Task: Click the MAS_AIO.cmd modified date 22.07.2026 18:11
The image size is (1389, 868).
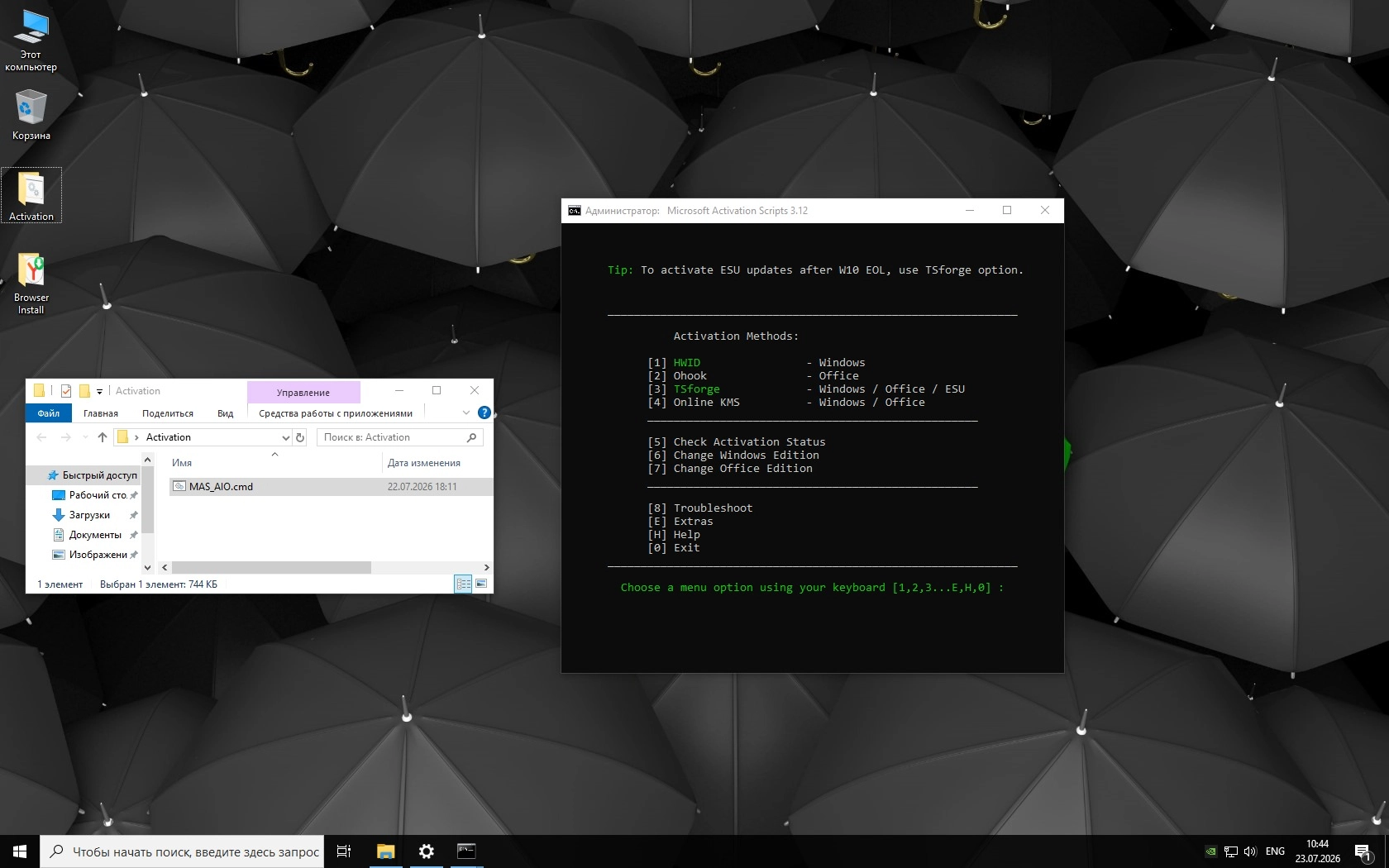Action: pyautogui.click(x=422, y=487)
